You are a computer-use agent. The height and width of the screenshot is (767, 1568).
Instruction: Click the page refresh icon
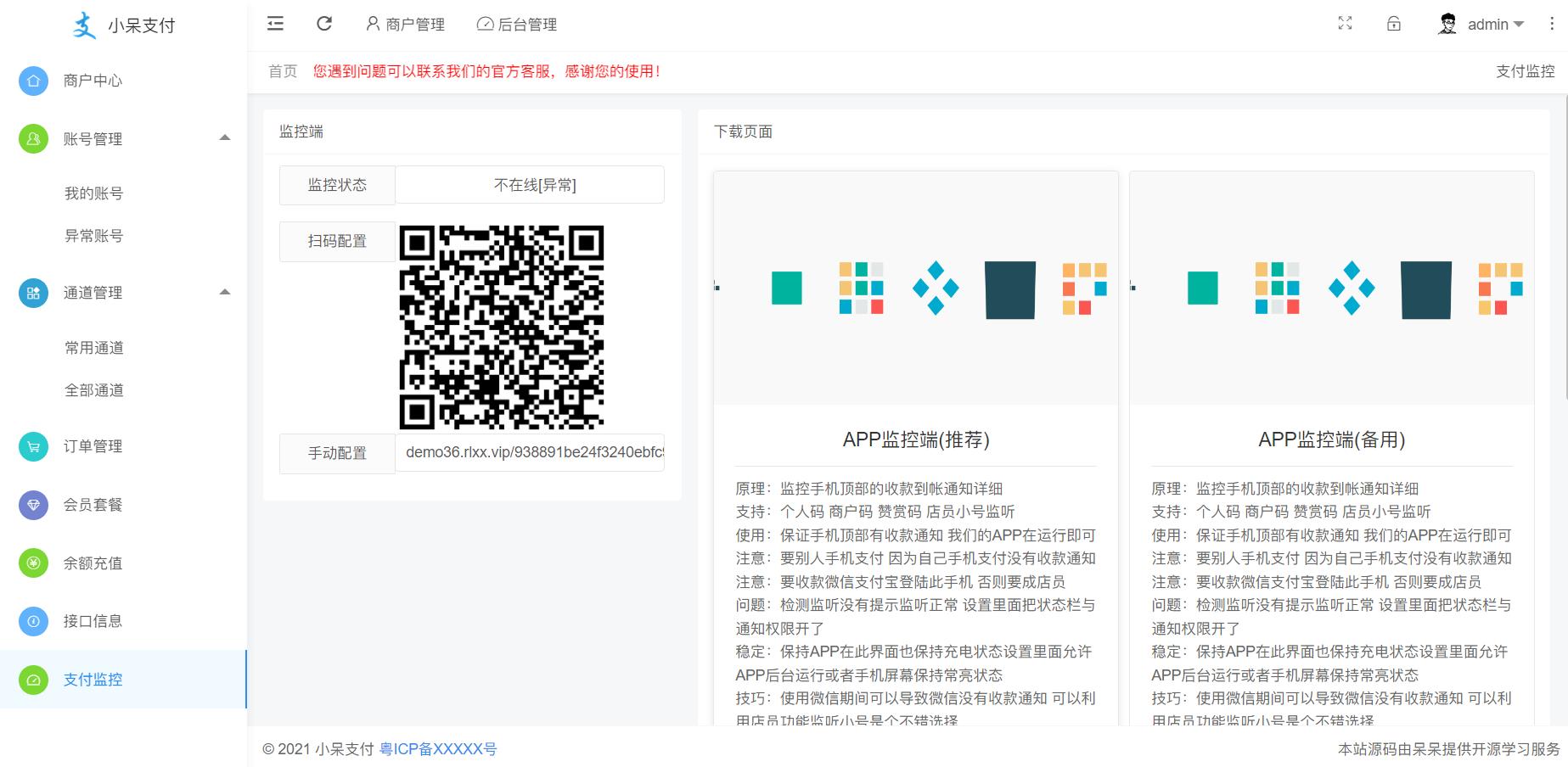pos(324,24)
